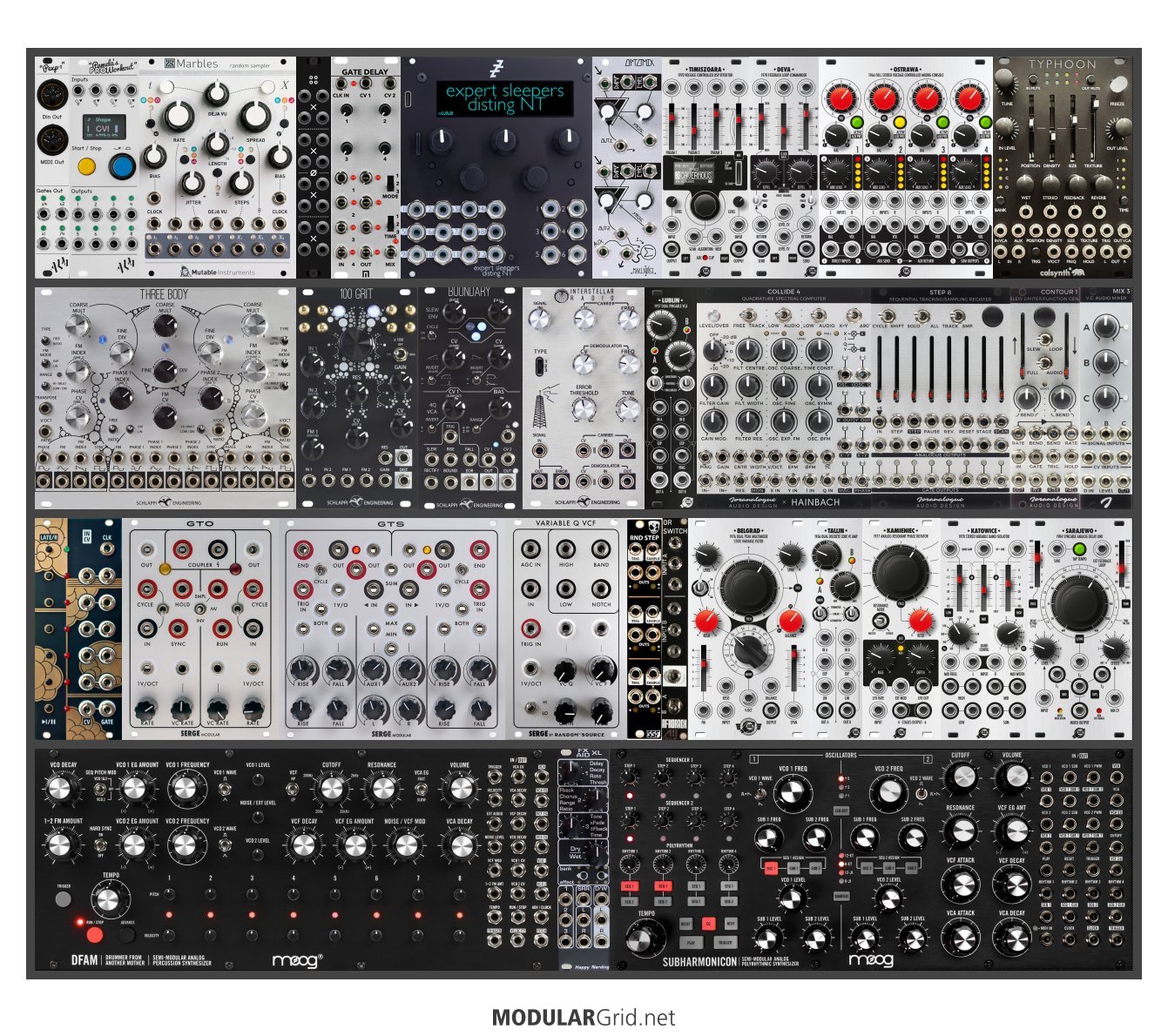Toggle the VCO 2 WAVE switch on Subharmonicon
Viewport: 1168px width, 1036px height.
click(x=922, y=793)
